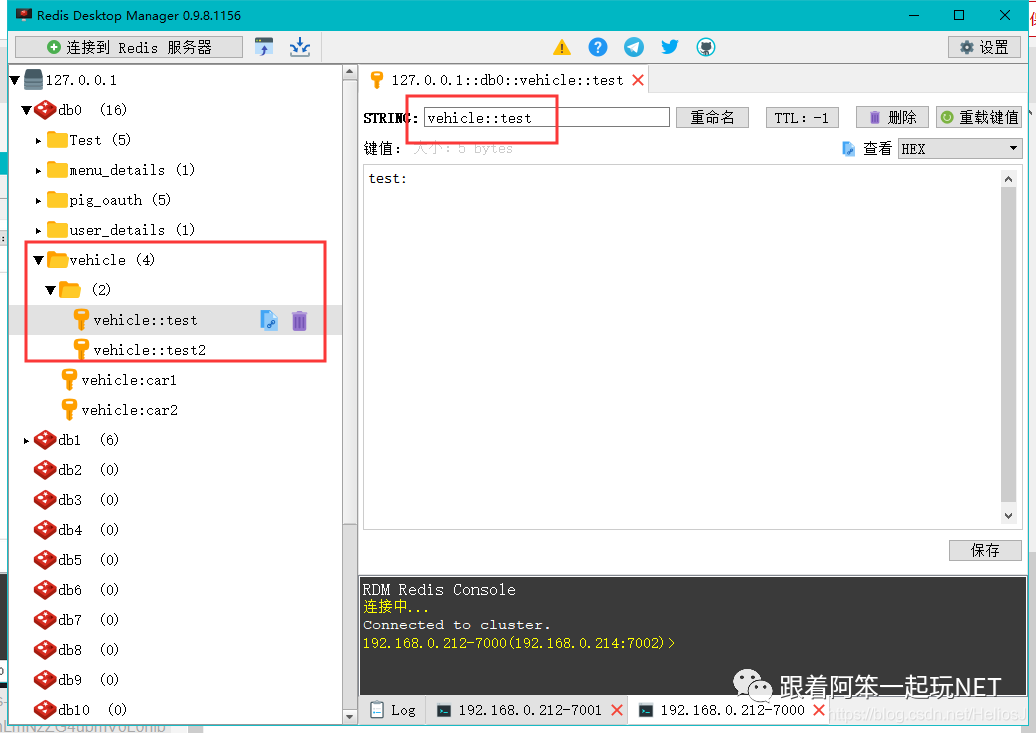
Task: Click the gear Settings button
Action: click(x=984, y=47)
